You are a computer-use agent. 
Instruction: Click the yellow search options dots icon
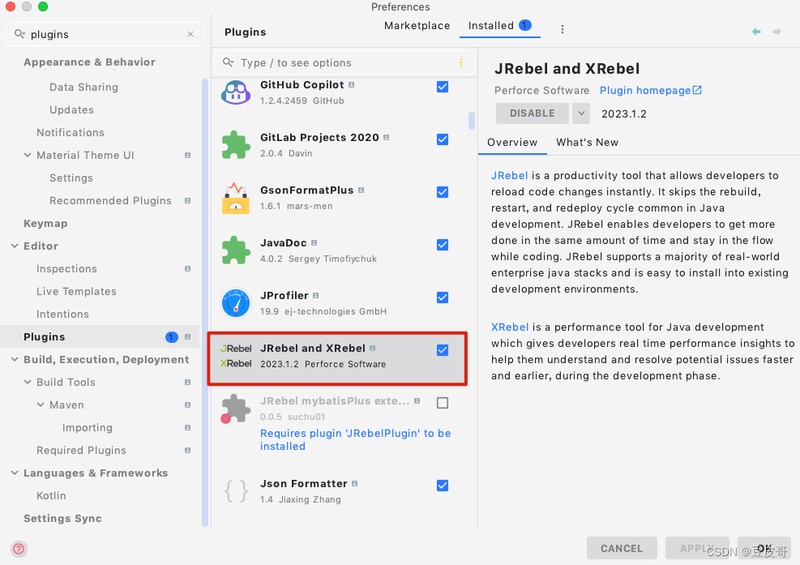pyautogui.click(x=461, y=62)
